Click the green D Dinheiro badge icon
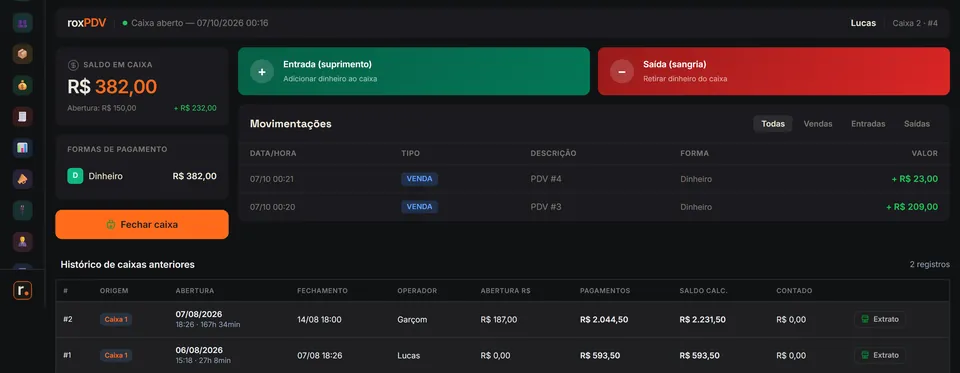The height and width of the screenshot is (373, 960). [x=75, y=176]
